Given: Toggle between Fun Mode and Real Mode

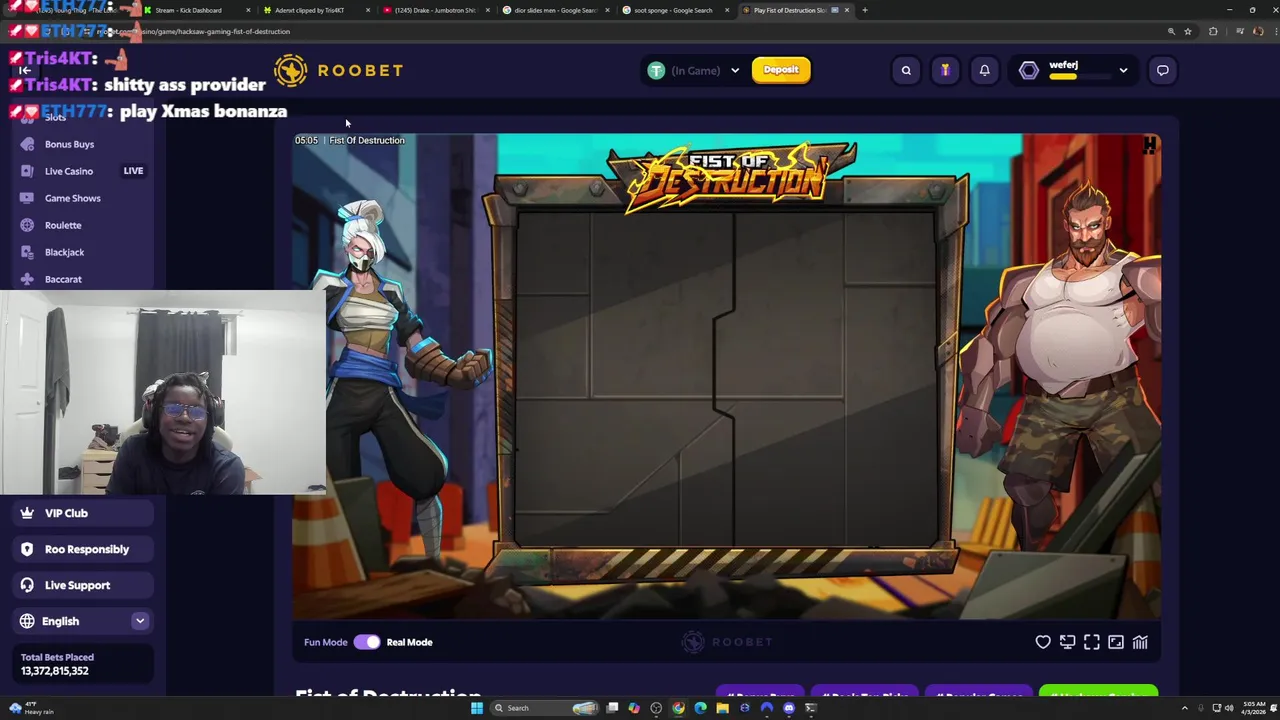Looking at the screenshot, I should pyautogui.click(x=367, y=642).
